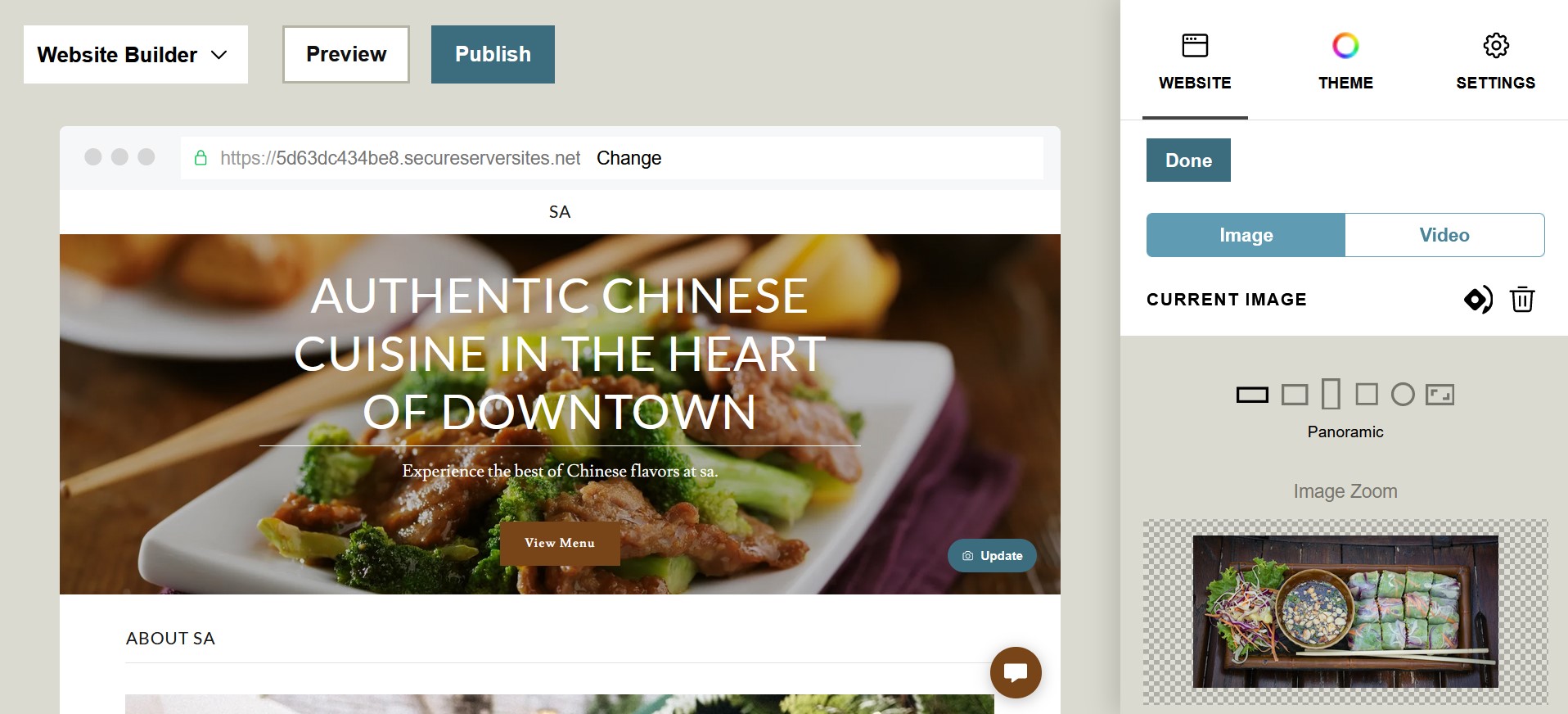
Task: Delete the current image with trash icon
Action: 1522,299
